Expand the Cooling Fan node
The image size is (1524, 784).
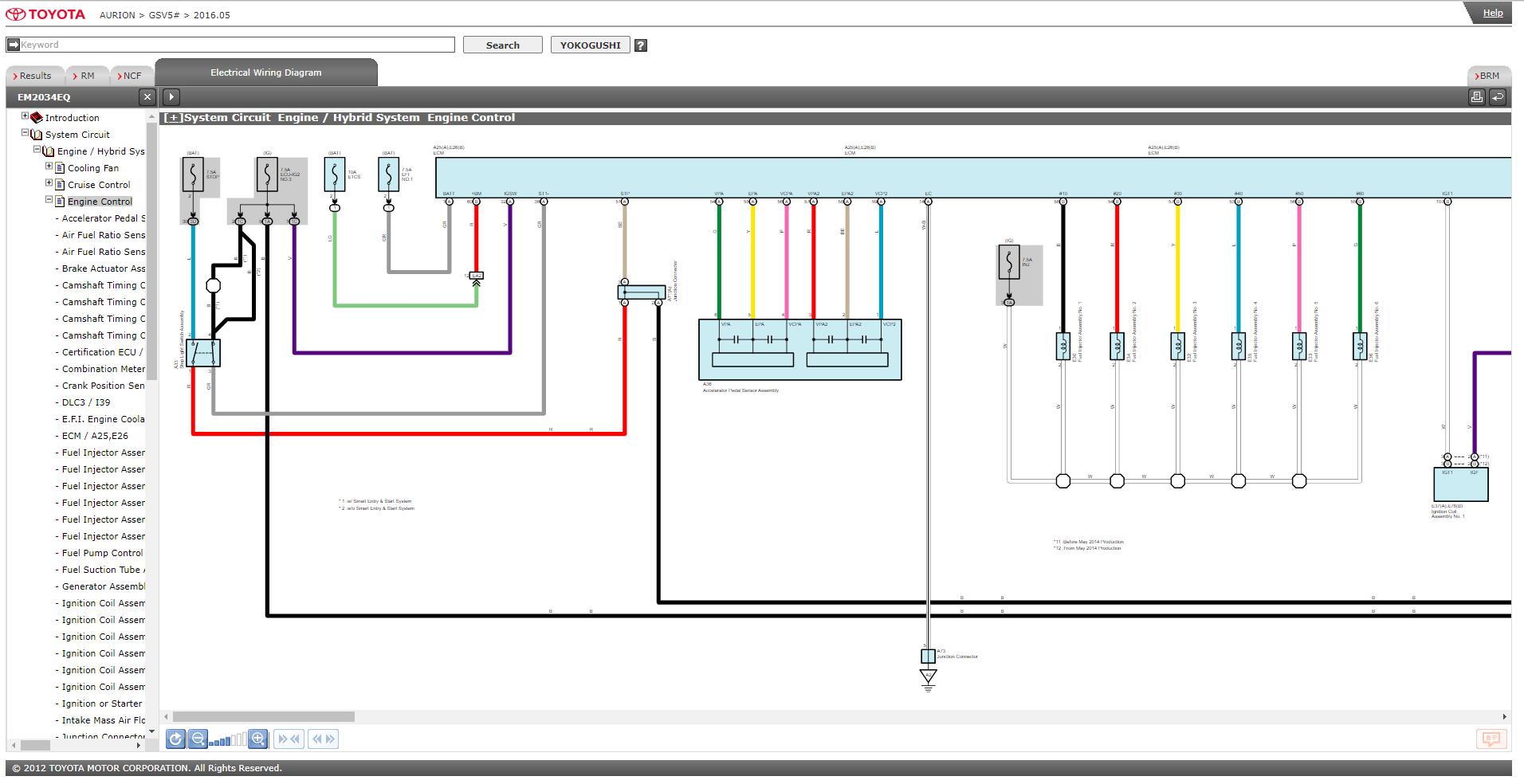(49, 167)
